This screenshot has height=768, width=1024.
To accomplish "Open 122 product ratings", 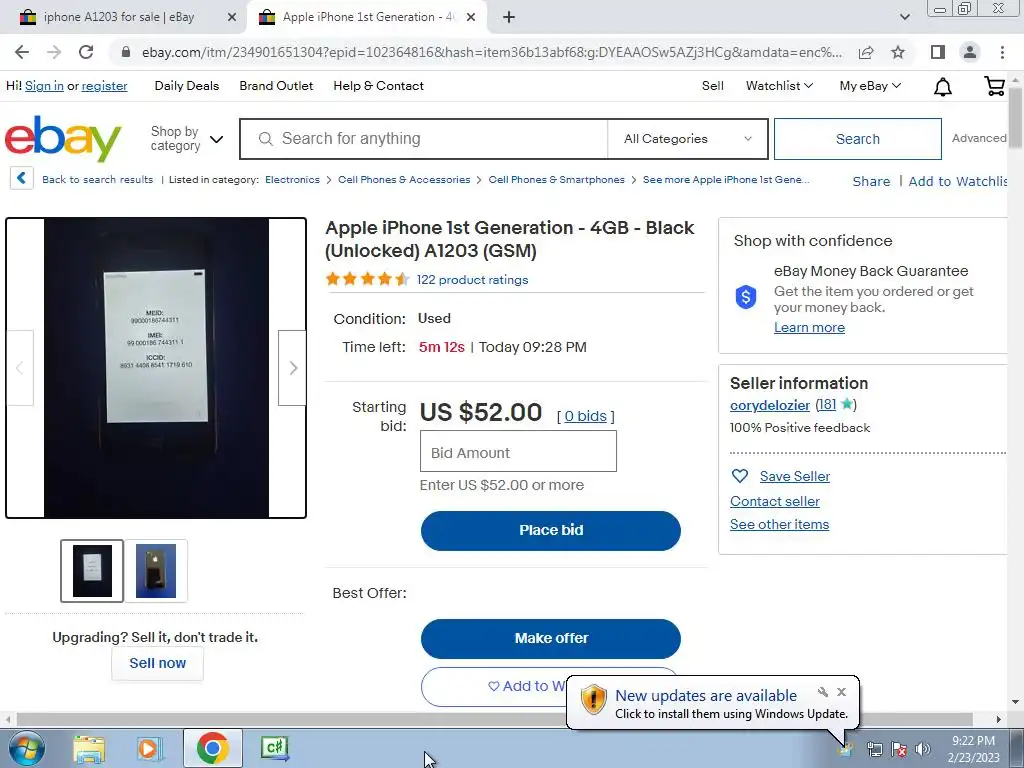I will [472, 280].
